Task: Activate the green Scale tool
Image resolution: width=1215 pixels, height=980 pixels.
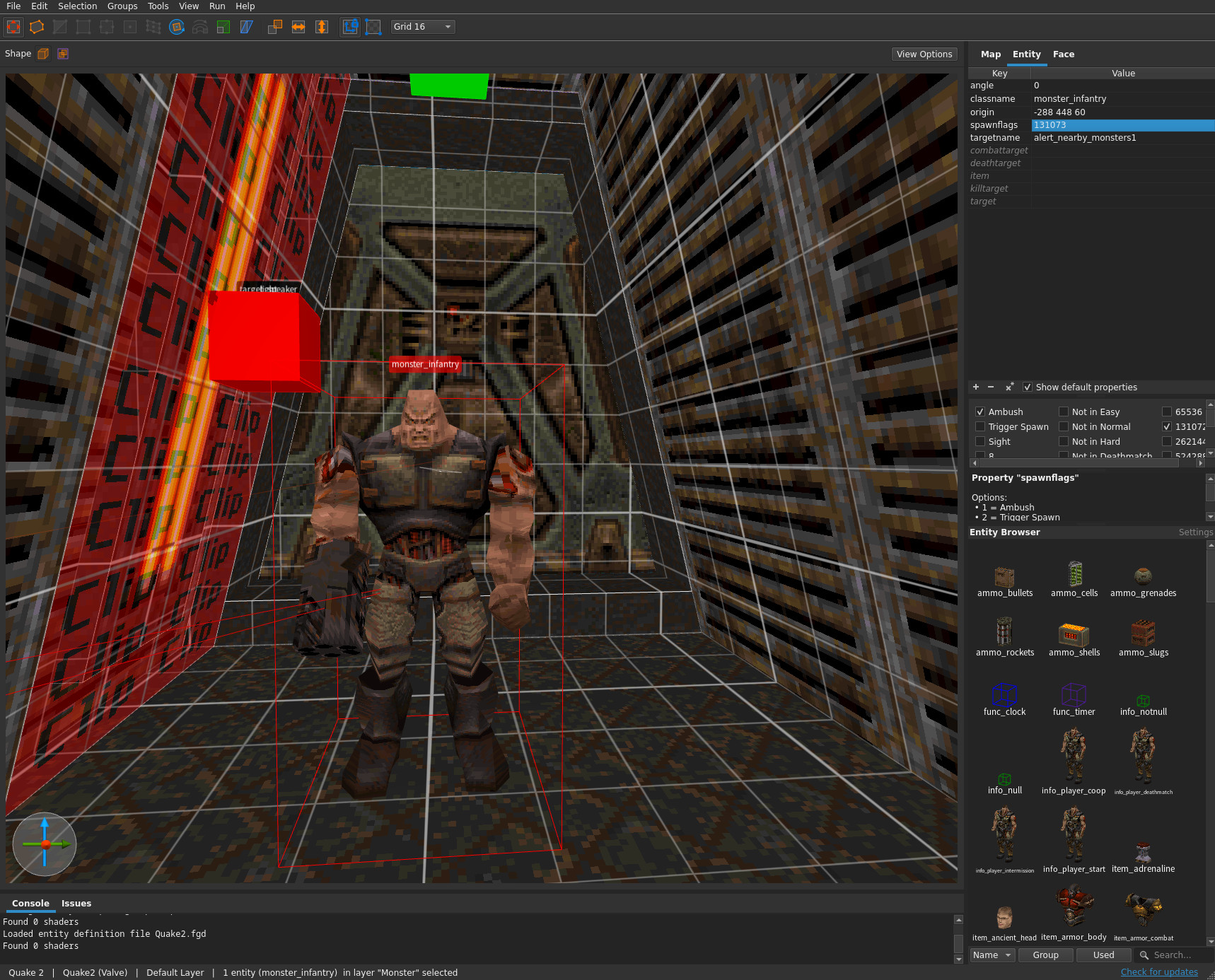Action: click(223, 27)
